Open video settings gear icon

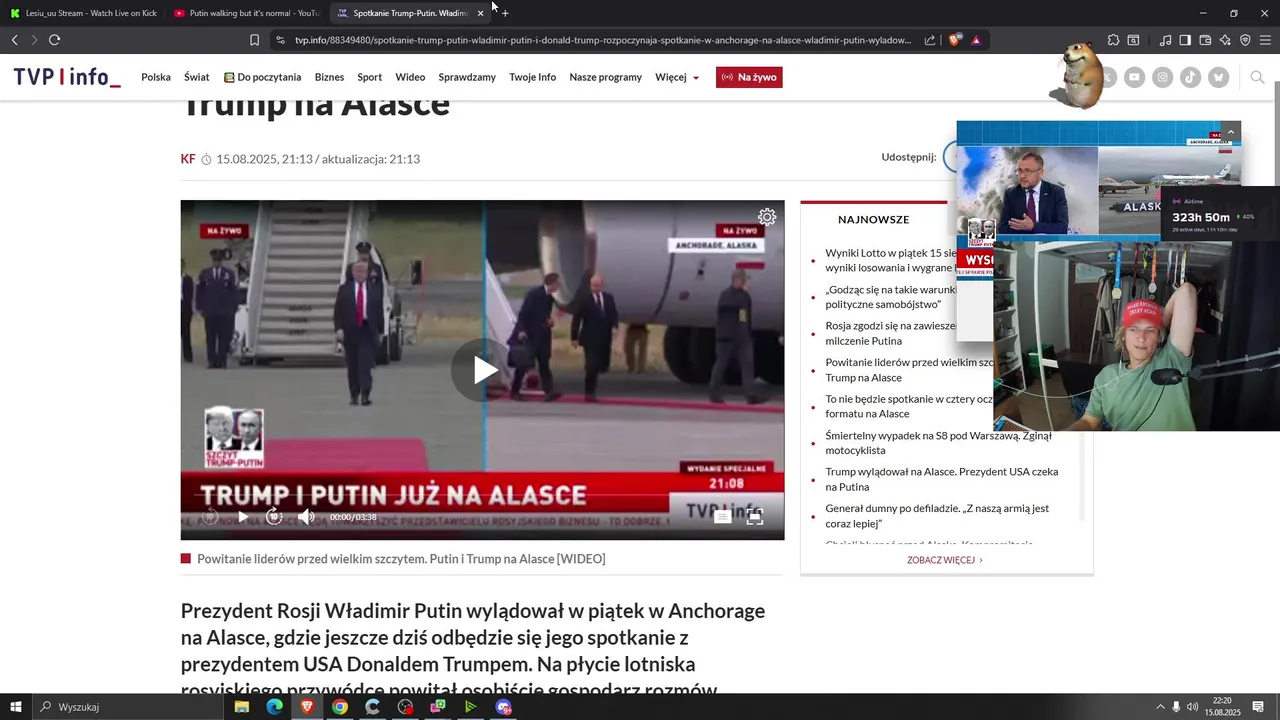pyautogui.click(x=767, y=217)
